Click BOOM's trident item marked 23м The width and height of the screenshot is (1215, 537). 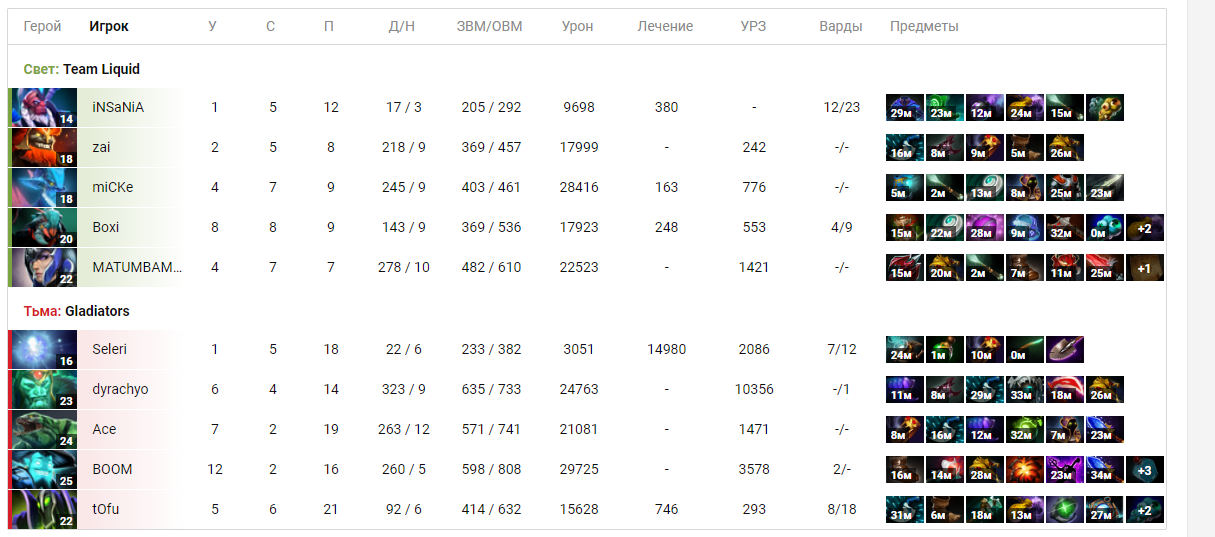click(1065, 470)
